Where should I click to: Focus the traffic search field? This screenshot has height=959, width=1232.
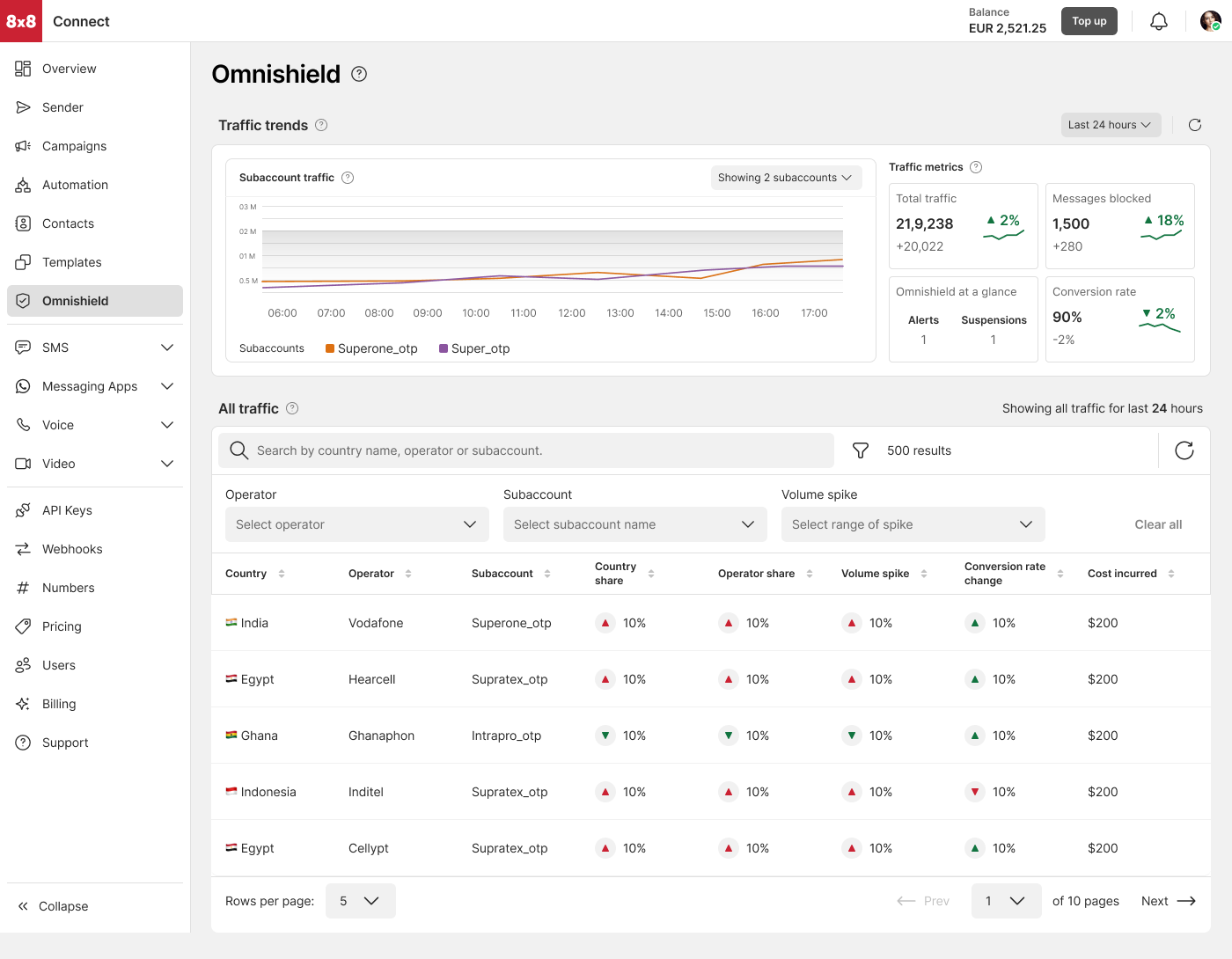point(526,450)
